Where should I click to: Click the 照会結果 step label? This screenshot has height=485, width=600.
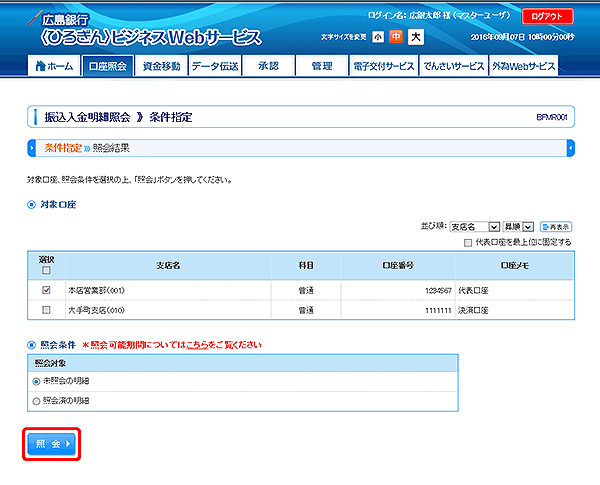[x=111, y=148]
